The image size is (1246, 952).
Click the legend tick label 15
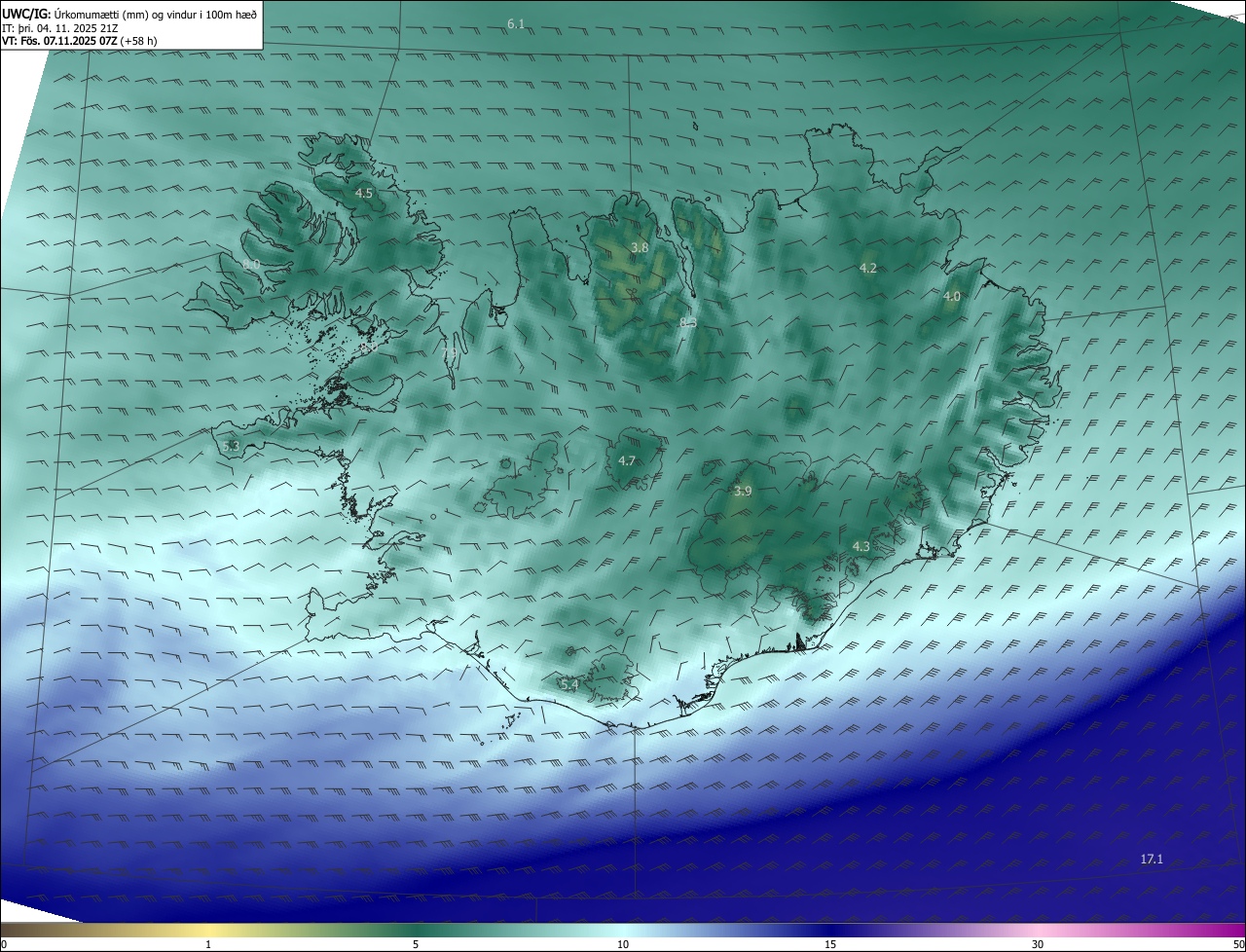[830, 944]
